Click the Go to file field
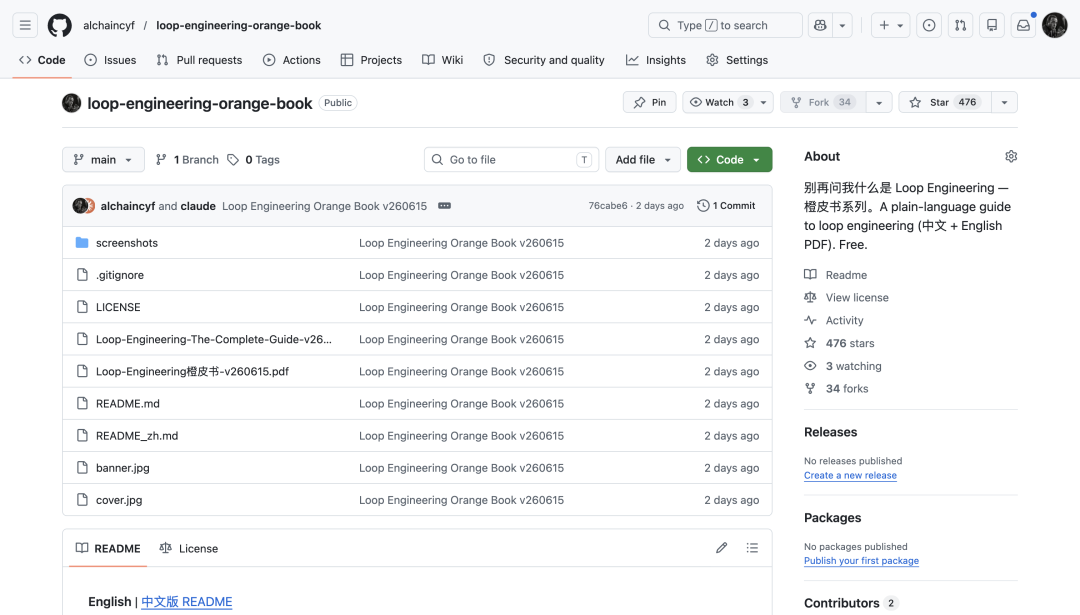The width and height of the screenshot is (1080, 615). [511, 159]
